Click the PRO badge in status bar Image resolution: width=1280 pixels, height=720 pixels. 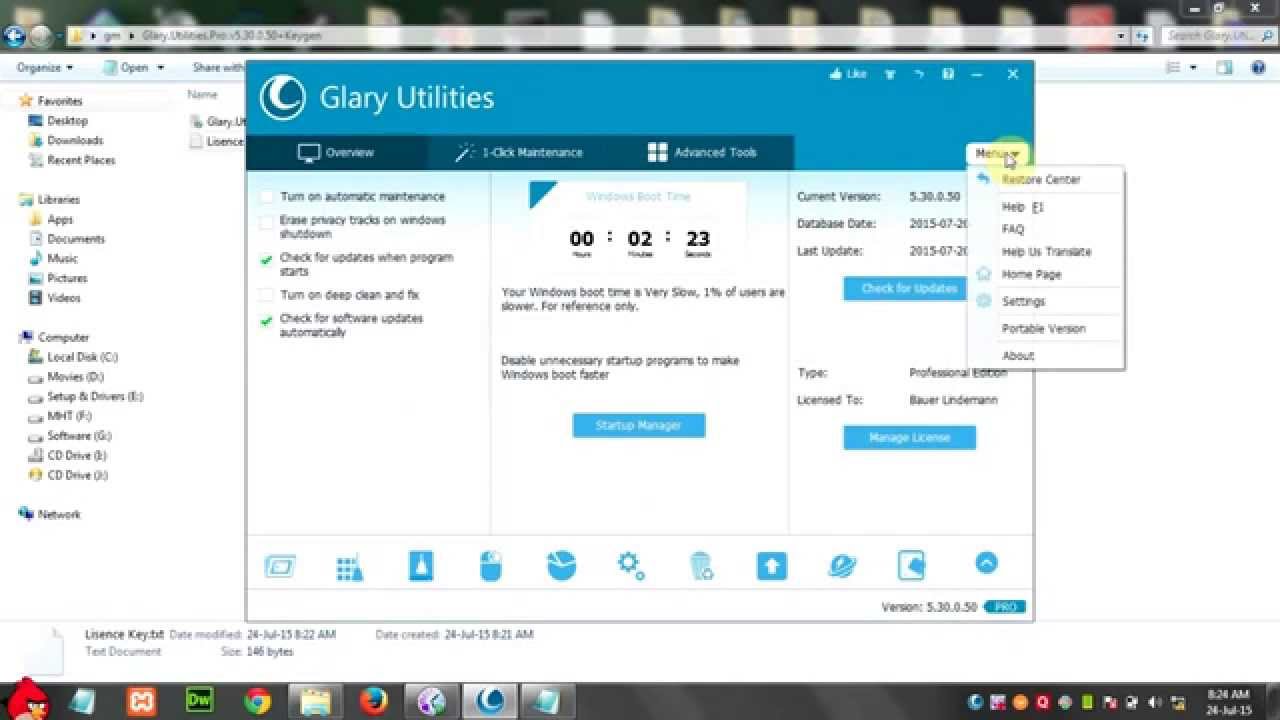click(1005, 607)
